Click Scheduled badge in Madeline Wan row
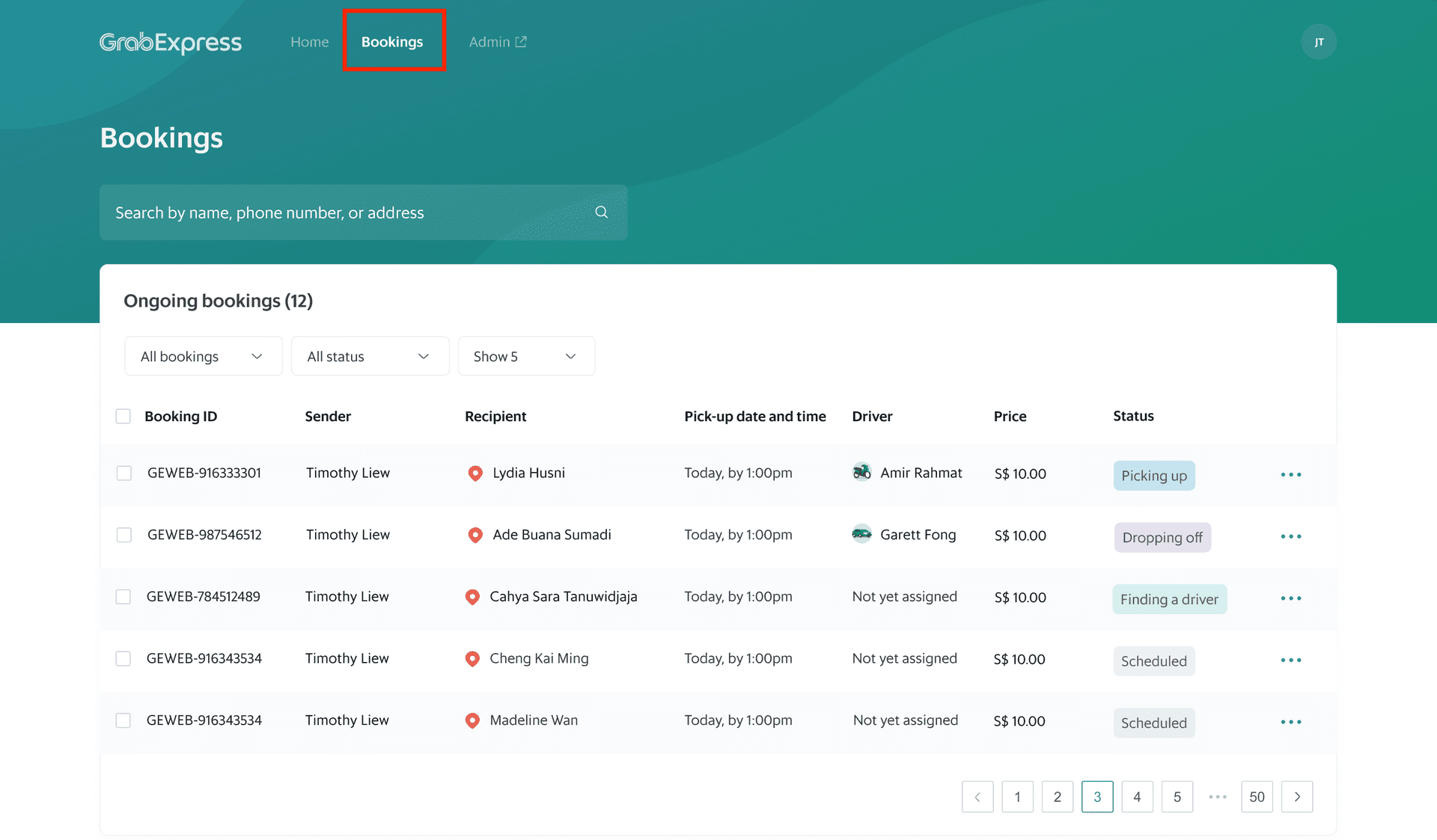Viewport: 1437px width, 840px height. point(1154,724)
